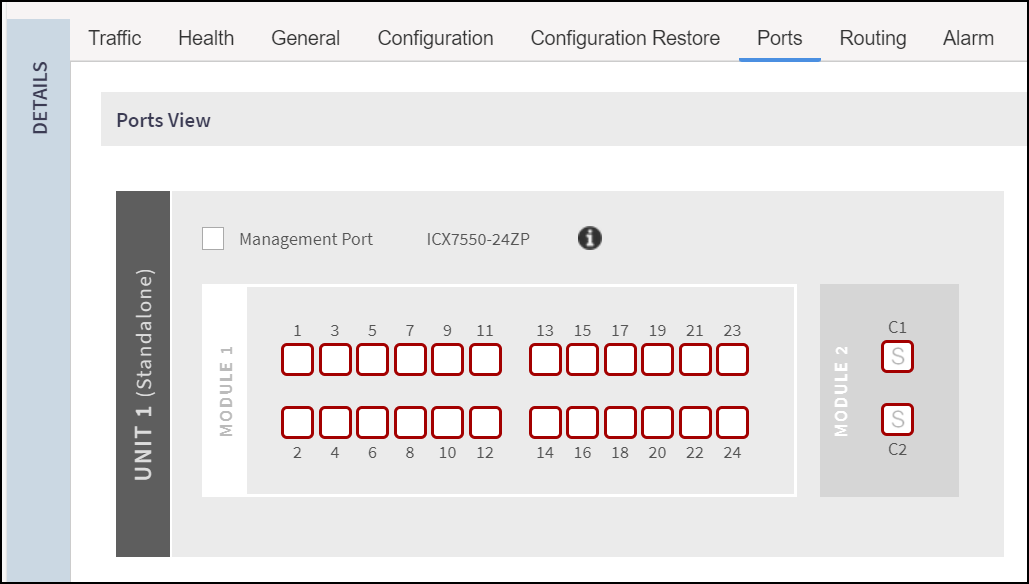This screenshot has height=584, width=1029.
Task: Select stacking port C1 in Module 2
Action: coord(897,357)
